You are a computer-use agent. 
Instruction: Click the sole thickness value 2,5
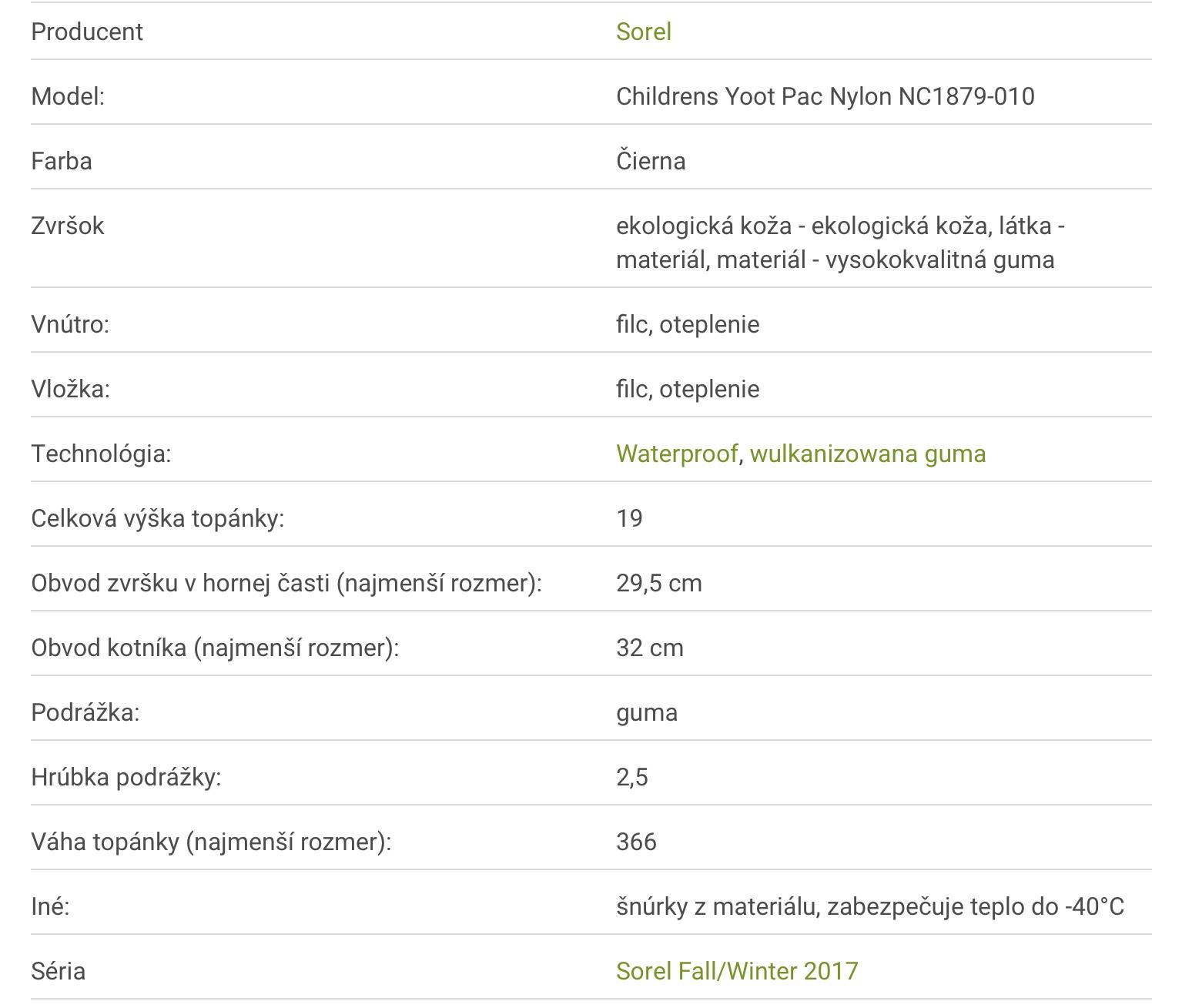(x=631, y=777)
